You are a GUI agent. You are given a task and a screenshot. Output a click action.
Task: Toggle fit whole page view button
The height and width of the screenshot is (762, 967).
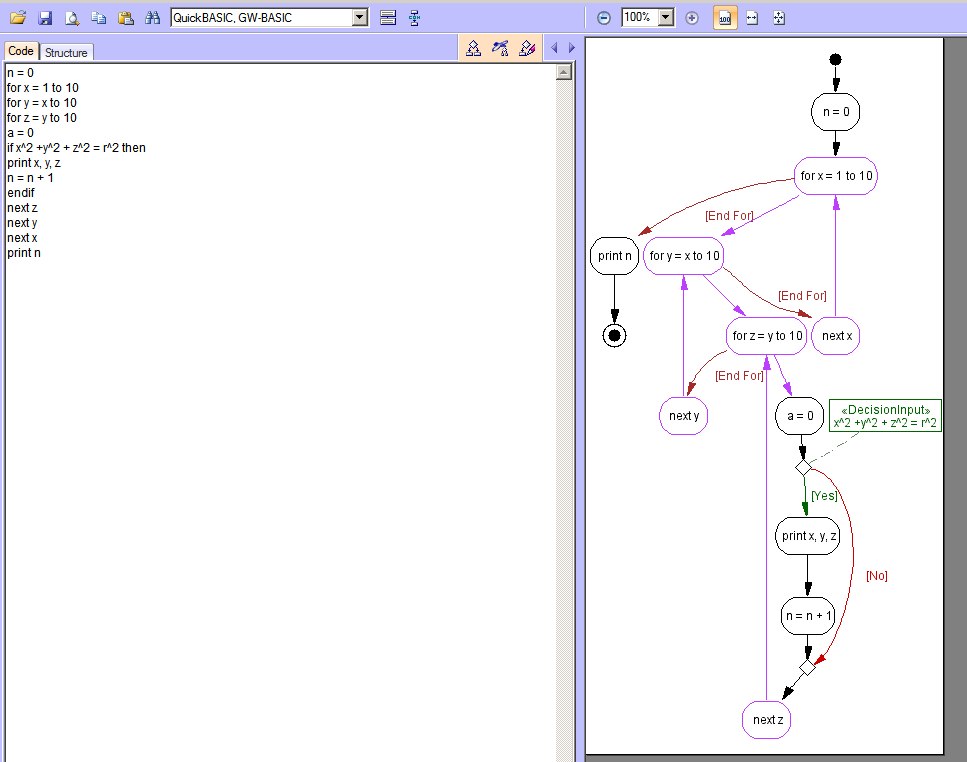(x=779, y=18)
